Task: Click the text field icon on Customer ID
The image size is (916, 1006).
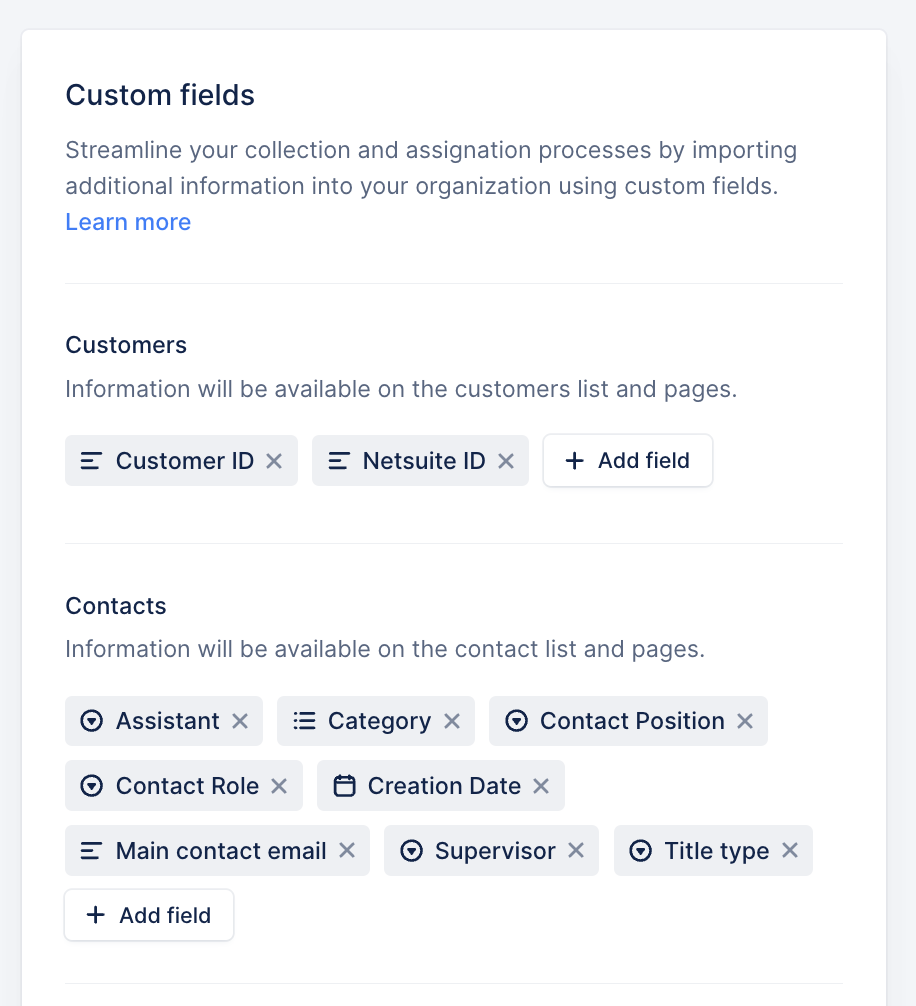Action: [93, 460]
